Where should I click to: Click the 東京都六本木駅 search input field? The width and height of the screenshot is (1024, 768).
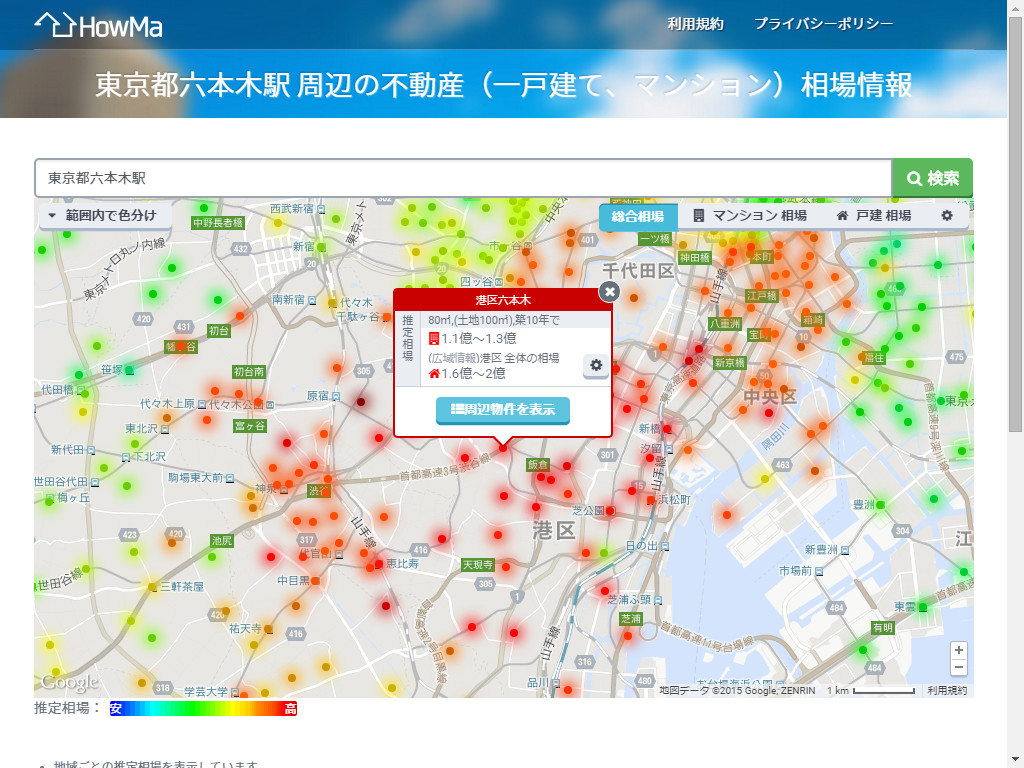463,178
